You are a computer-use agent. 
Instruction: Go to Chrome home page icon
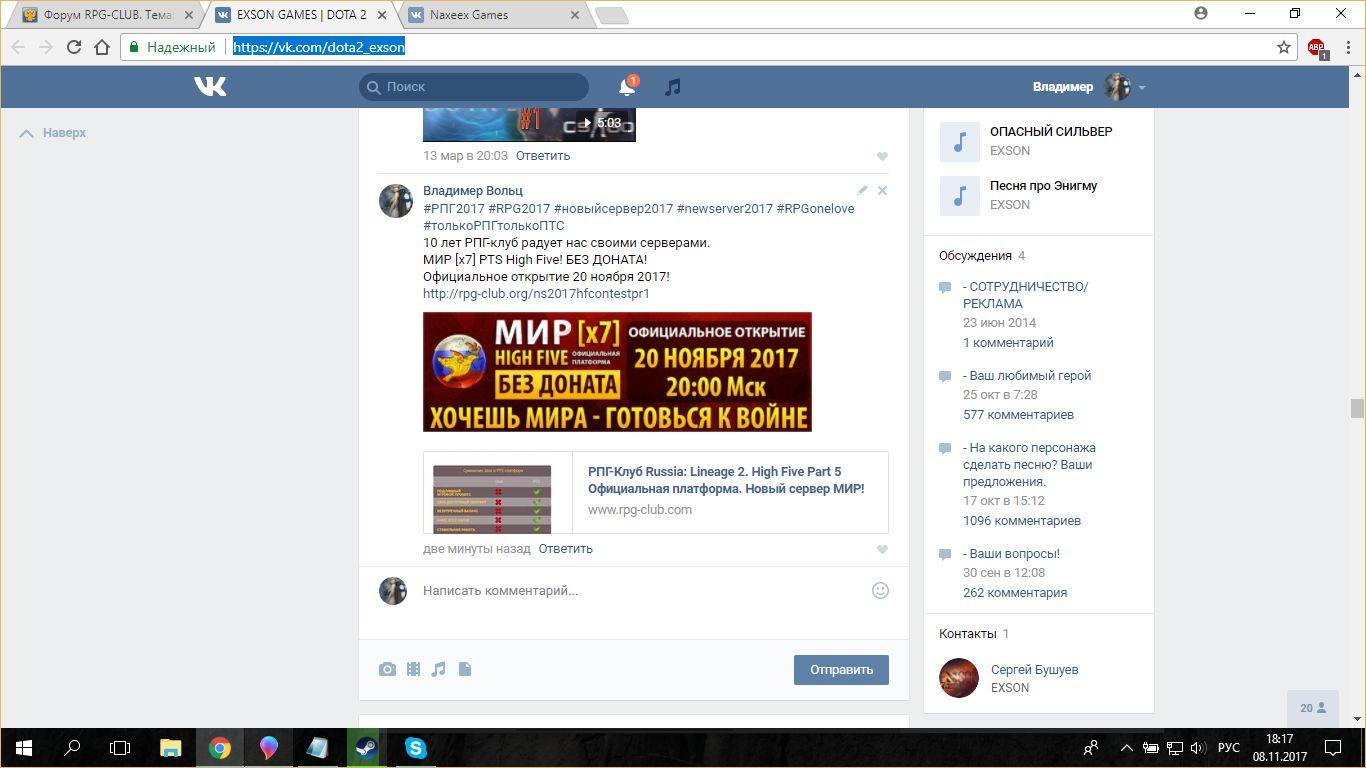coord(101,47)
